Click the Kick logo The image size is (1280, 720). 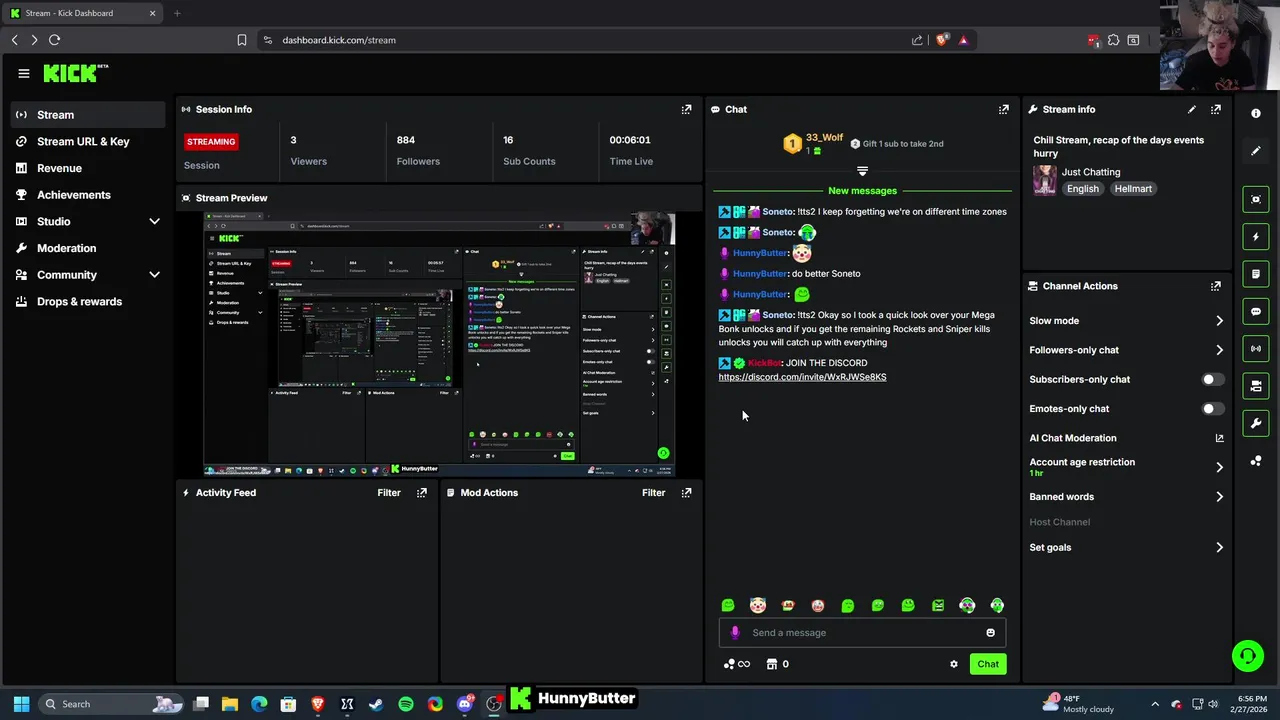[76, 73]
